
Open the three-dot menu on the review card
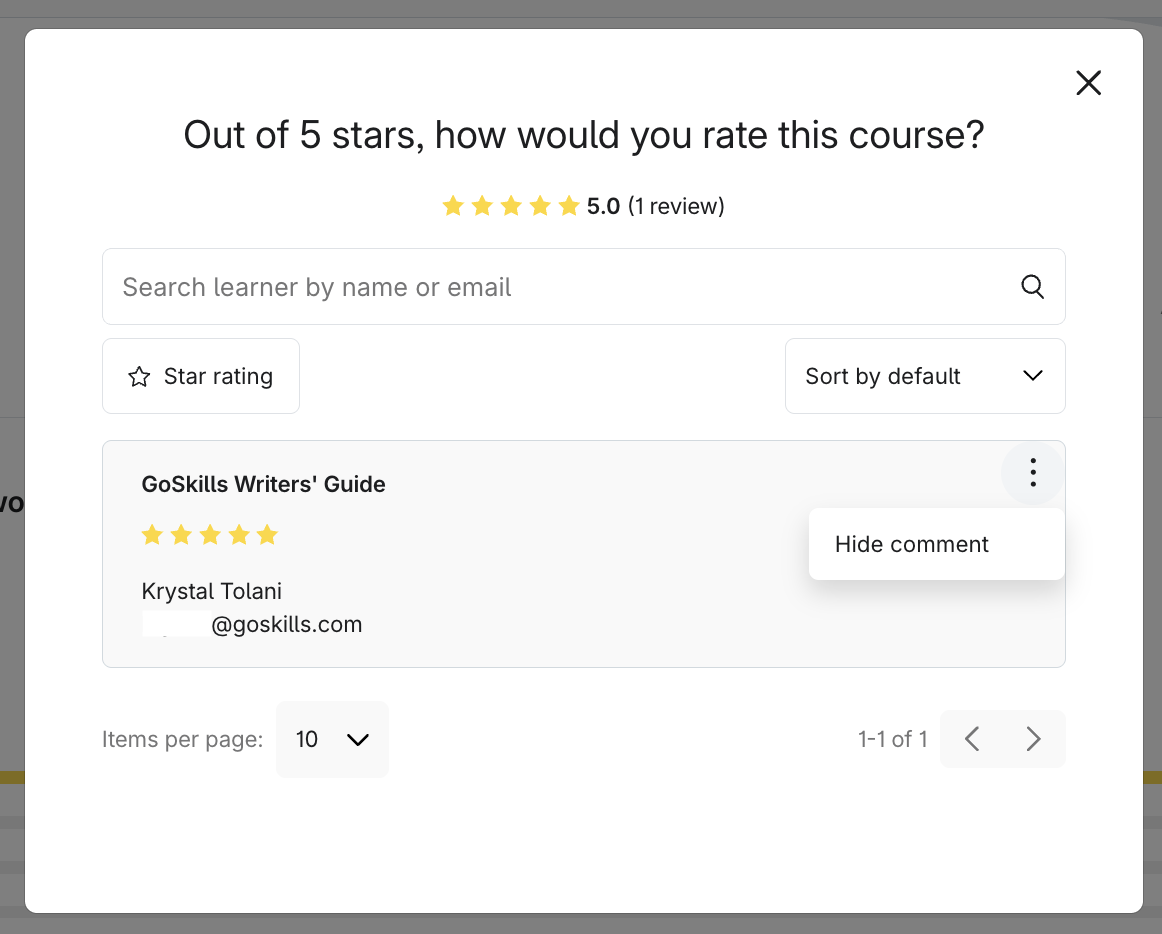click(1032, 472)
